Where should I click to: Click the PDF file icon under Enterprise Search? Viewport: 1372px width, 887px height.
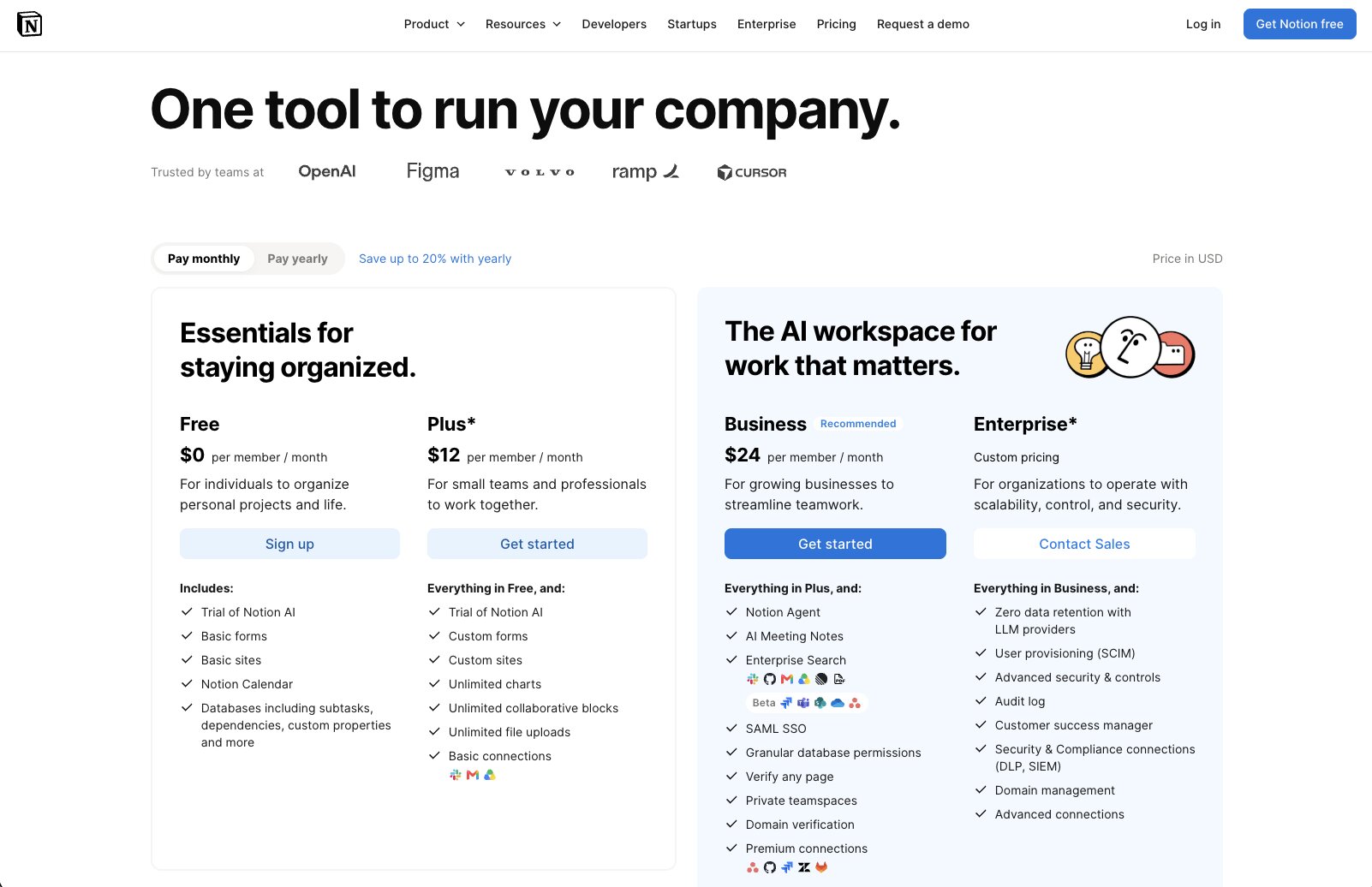839,679
